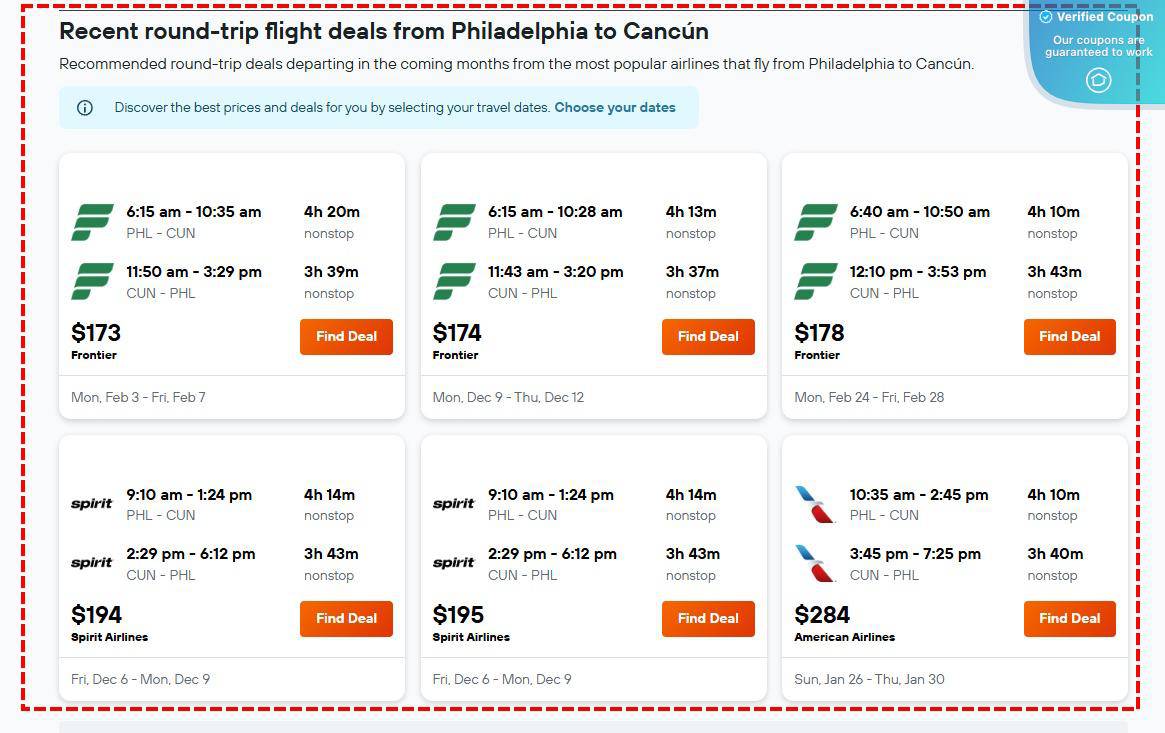Choose Find Deal for the $284 American Airlines fare

[1069, 619]
